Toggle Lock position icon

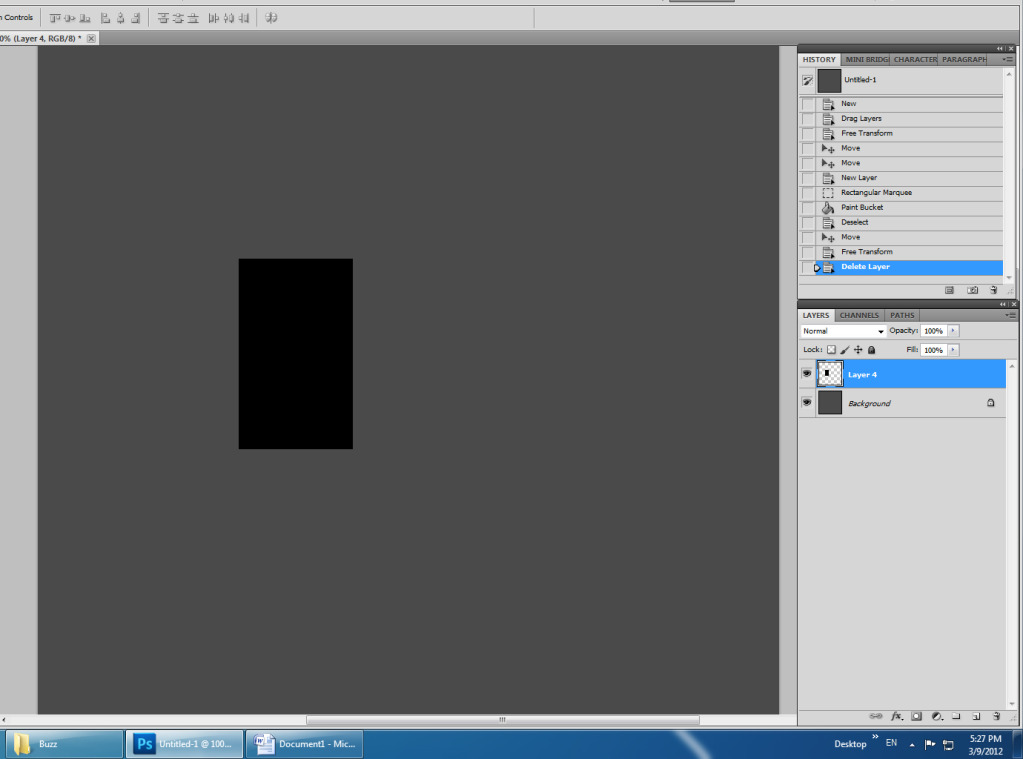click(x=858, y=350)
